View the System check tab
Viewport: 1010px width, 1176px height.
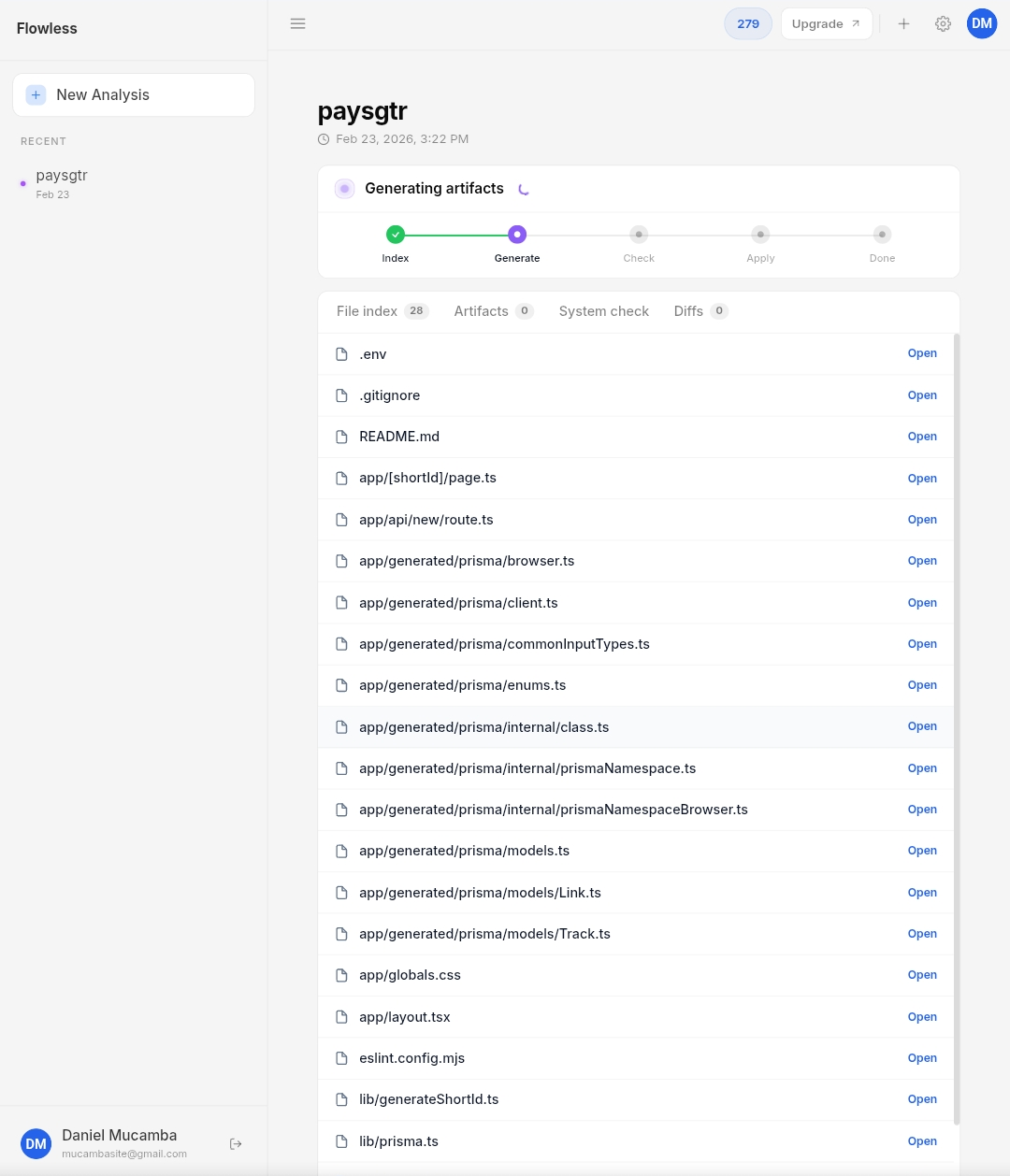(603, 310)
